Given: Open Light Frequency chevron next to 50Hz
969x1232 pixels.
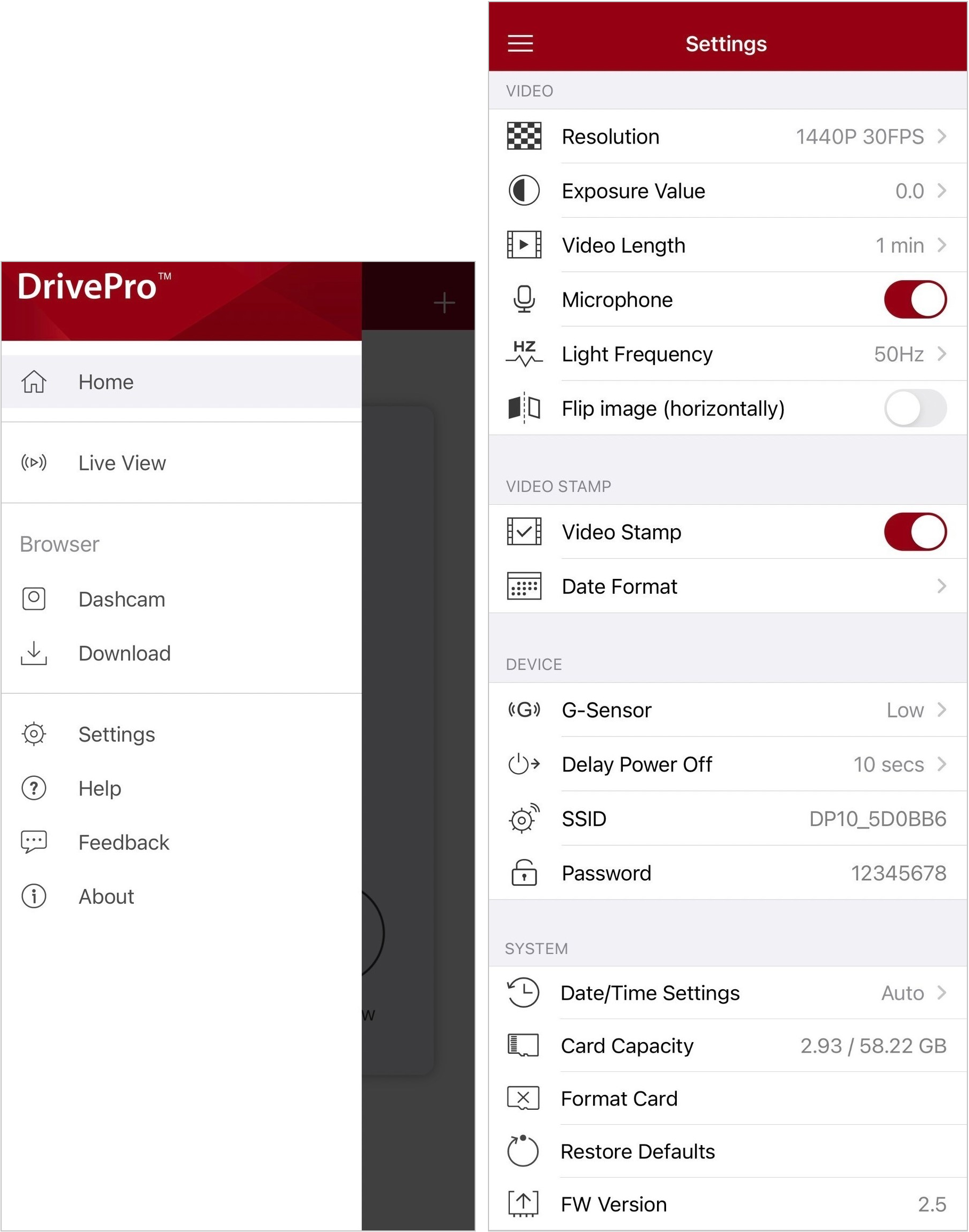Looking at the screenshot, I should (942, 354).
